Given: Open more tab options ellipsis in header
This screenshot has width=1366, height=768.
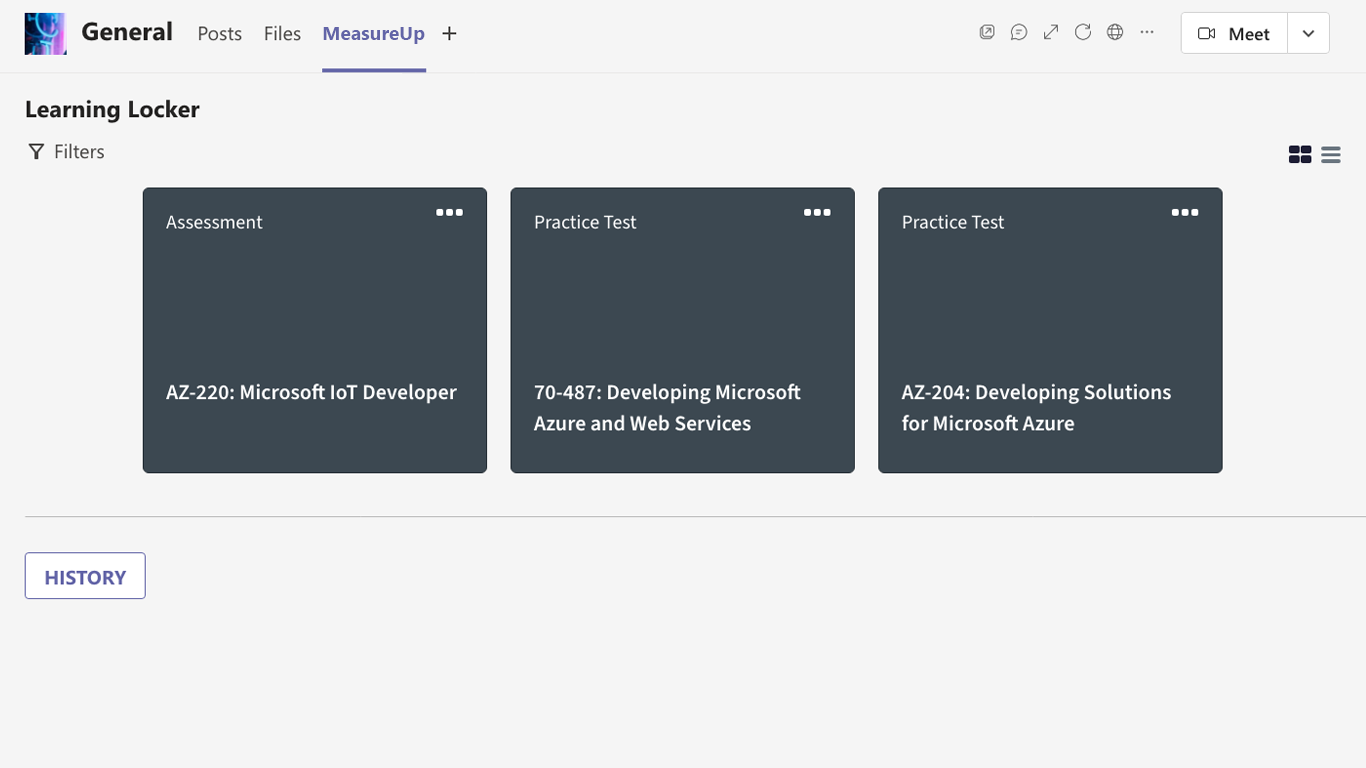Looking at the screenshot, I should tap(1147, 32).
